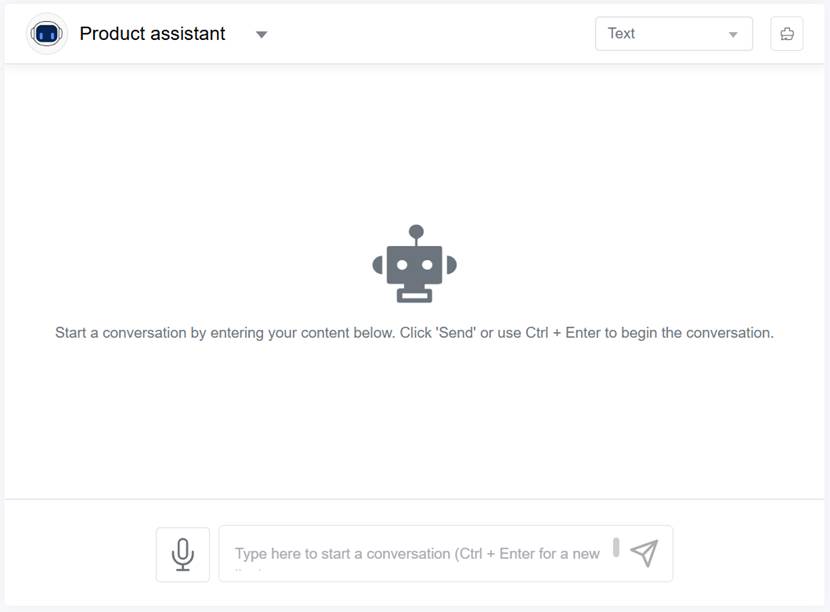830x612 pixels.
Task: Send the message with paper plane icon
Action: (x=645, y=553)
